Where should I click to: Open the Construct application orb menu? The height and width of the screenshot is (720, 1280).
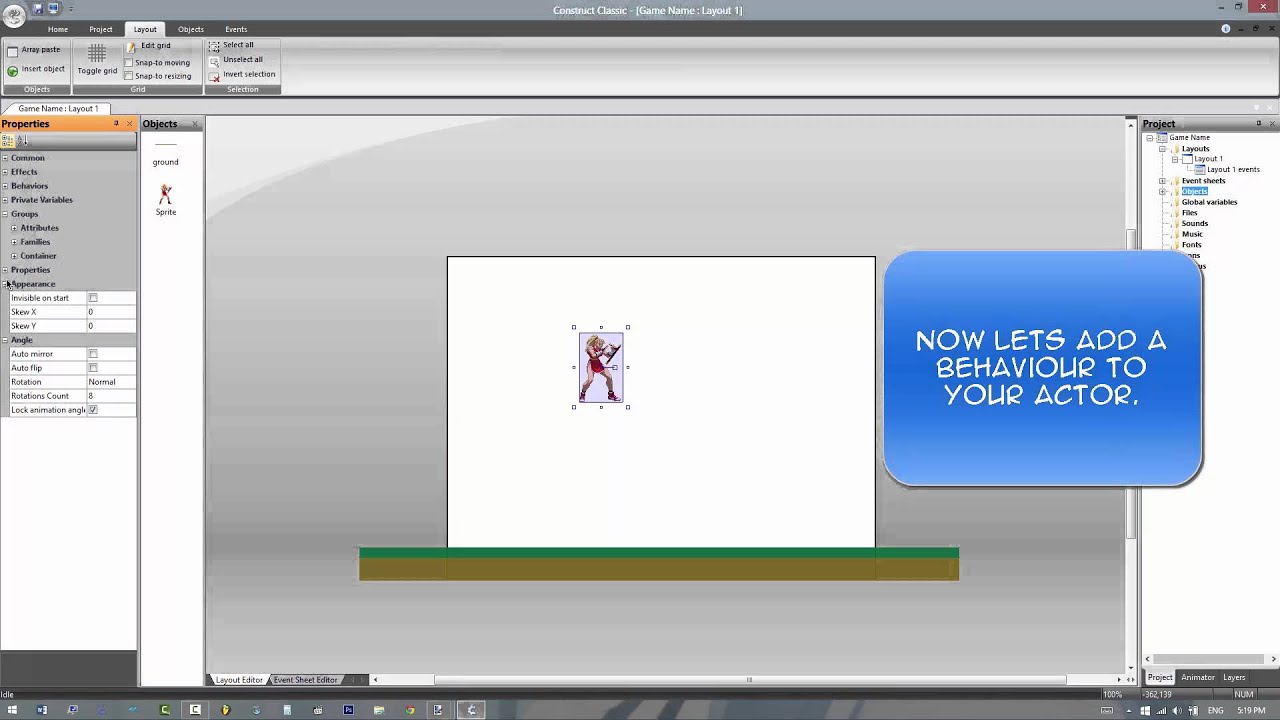coord(13,14)
